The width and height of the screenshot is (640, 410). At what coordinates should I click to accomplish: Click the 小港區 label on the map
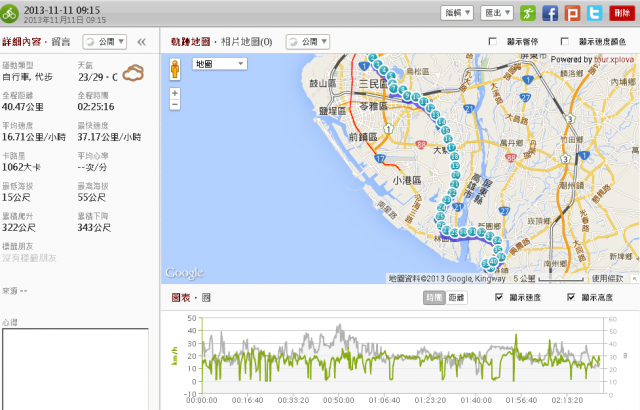pyautogui.click(x=407, y=180)
